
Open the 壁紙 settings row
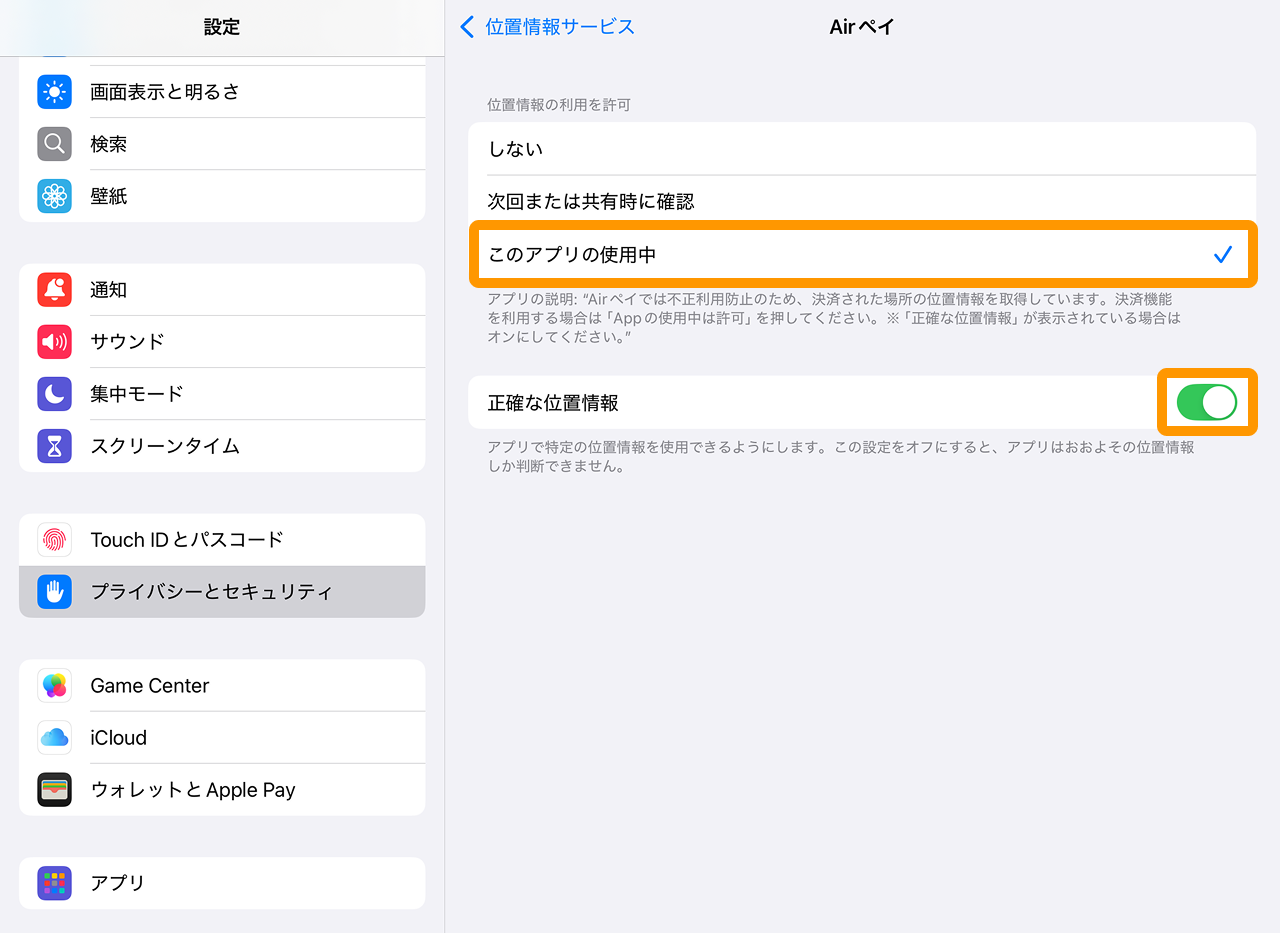coord(222,196)
